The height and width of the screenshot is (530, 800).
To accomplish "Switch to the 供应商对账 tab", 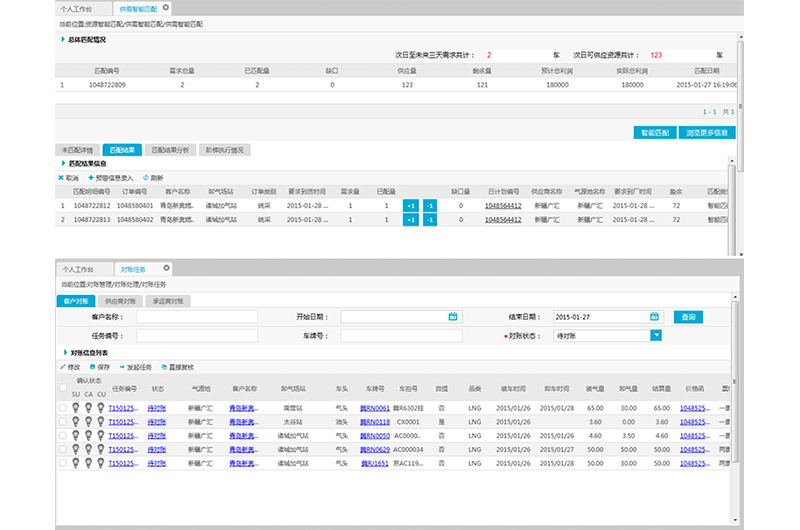I will (121, 300).
